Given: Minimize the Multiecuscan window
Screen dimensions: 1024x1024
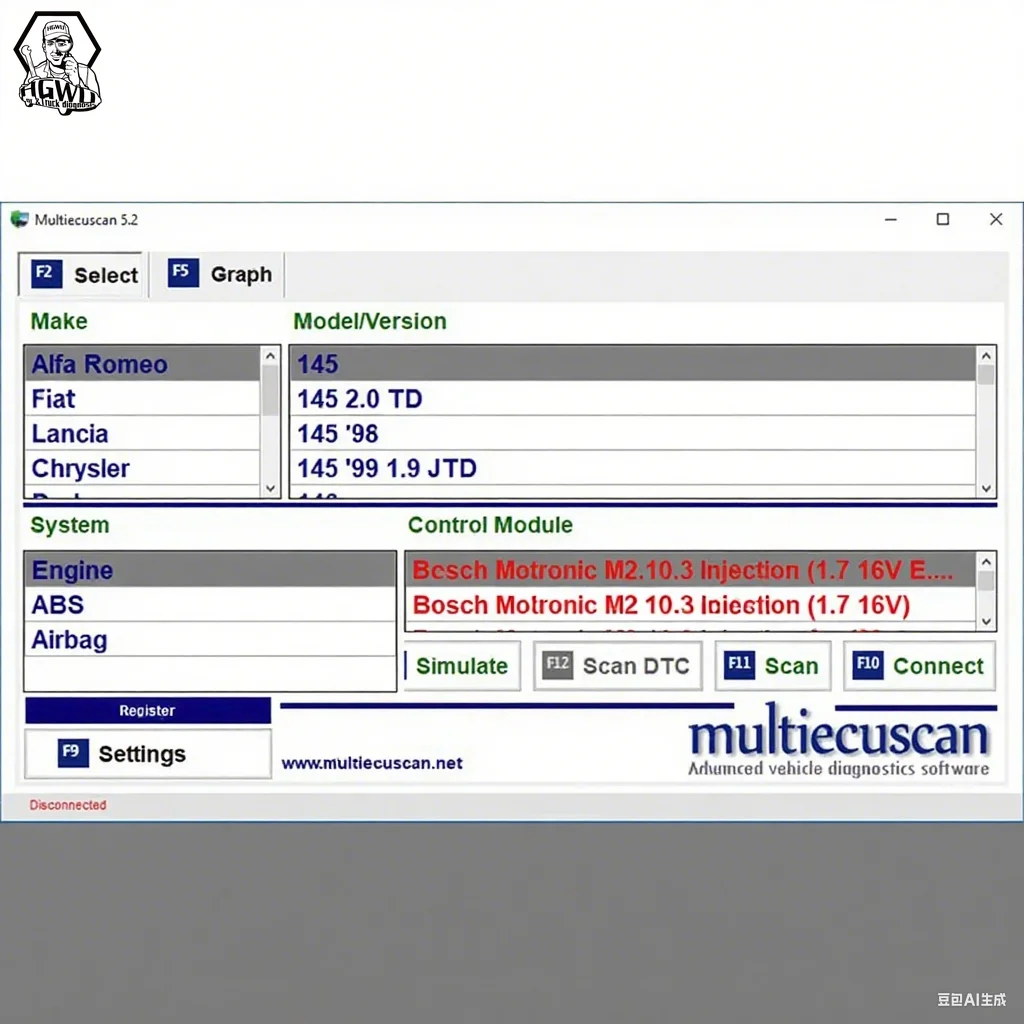Looking at the screenshot, I should pyautogui.click(x=891, y=219).
